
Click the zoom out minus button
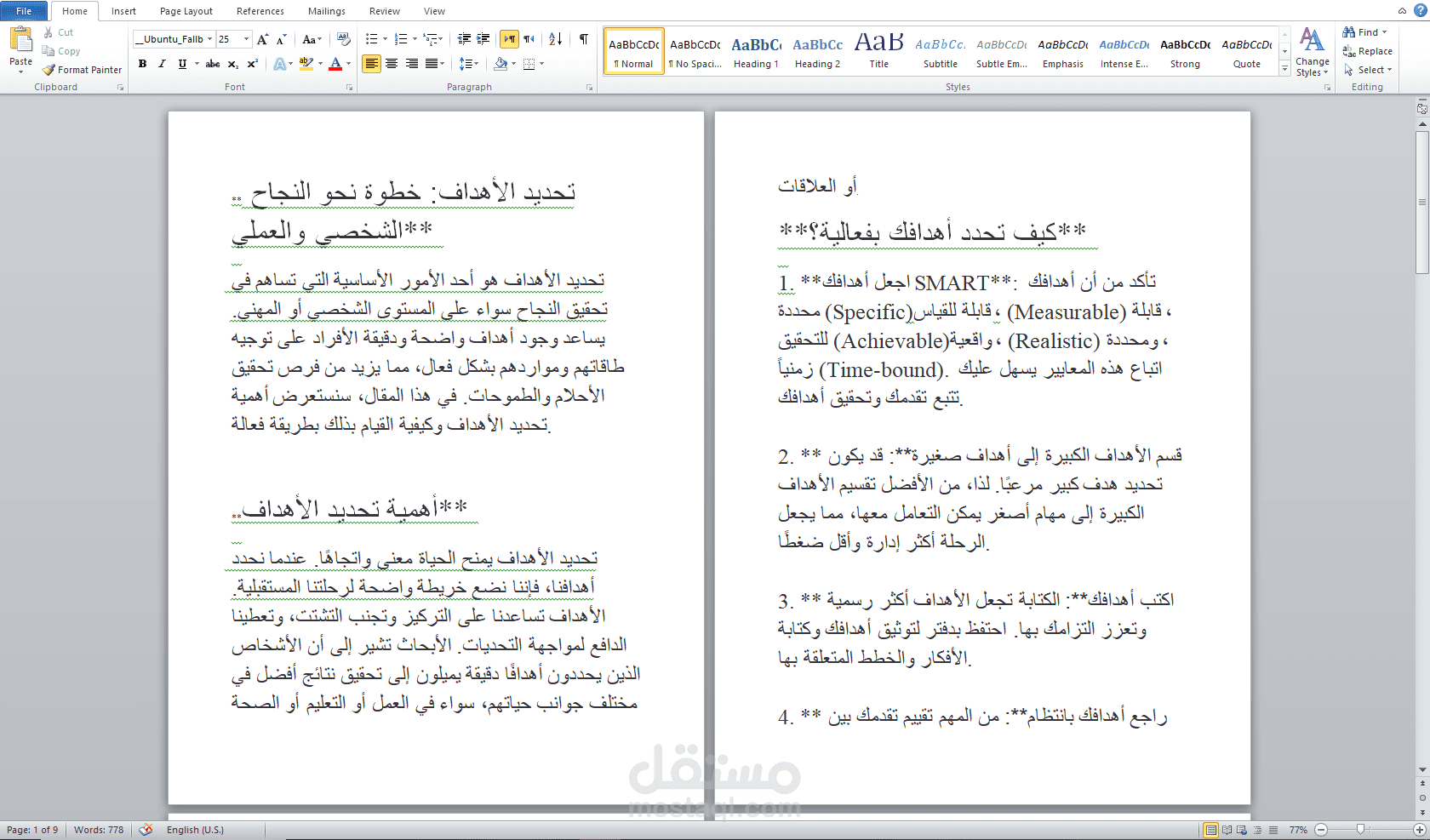1321,830
